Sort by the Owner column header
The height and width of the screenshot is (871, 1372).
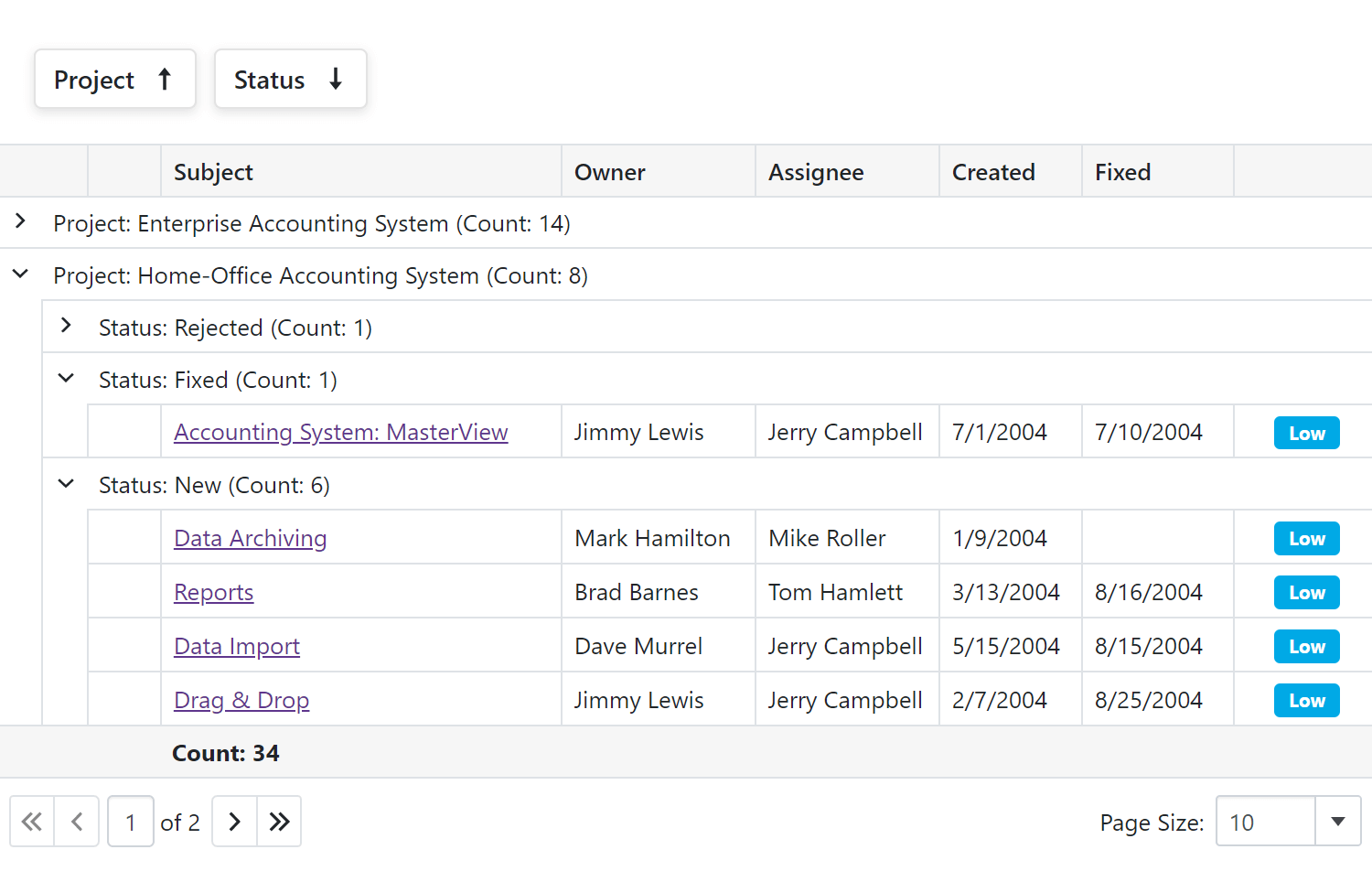[x=609, y=172]
